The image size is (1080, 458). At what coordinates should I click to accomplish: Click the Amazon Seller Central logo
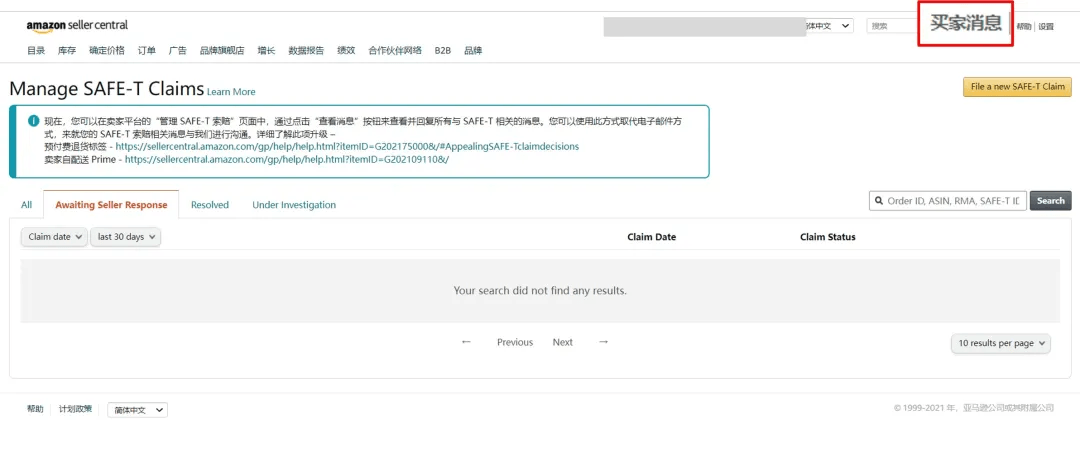77,25
